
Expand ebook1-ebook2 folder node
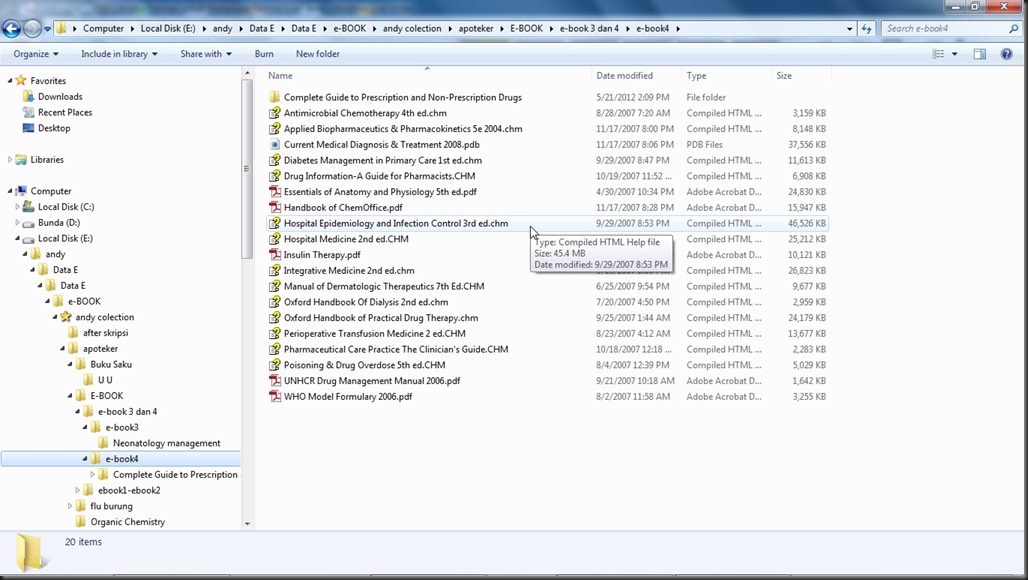click(x=77, y=490)
